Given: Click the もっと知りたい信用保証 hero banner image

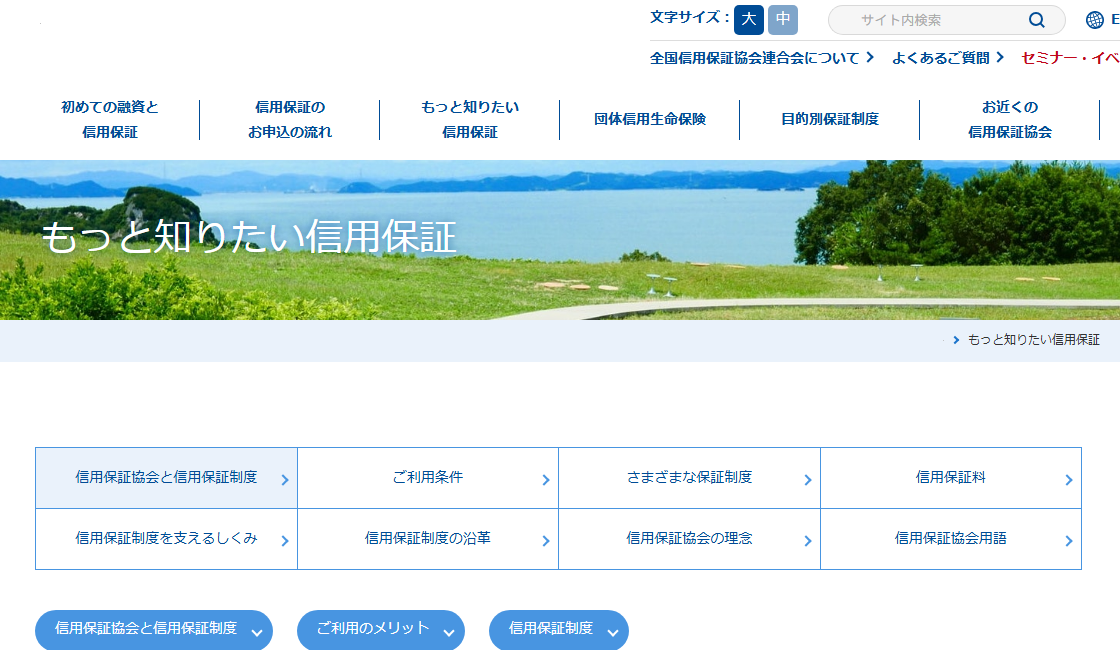Looking at the screenshot, I should tap(560, 240).
